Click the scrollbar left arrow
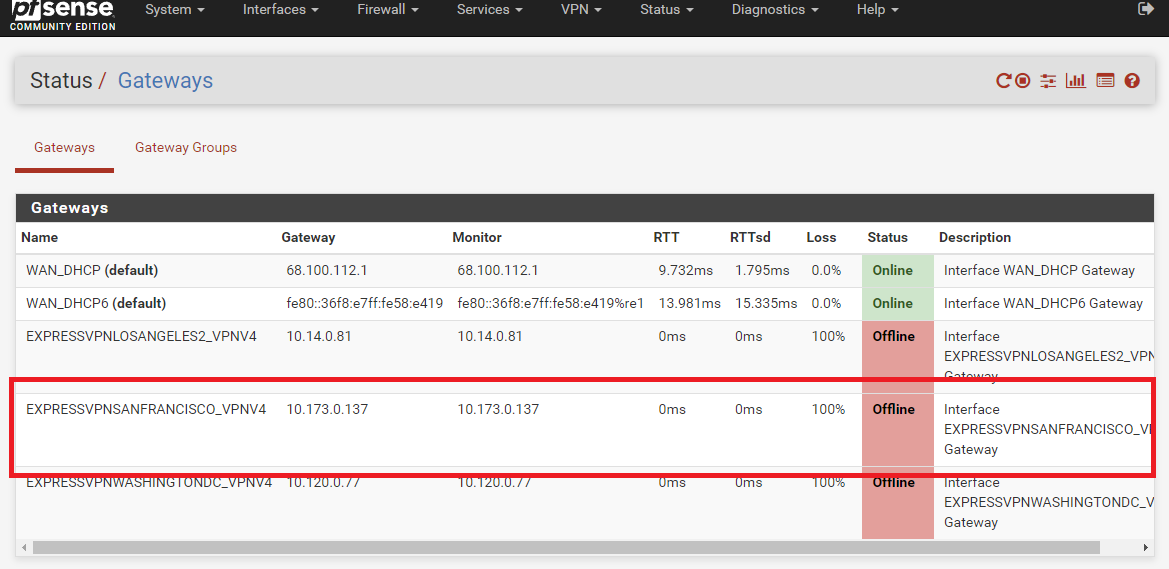 (24, 547)
